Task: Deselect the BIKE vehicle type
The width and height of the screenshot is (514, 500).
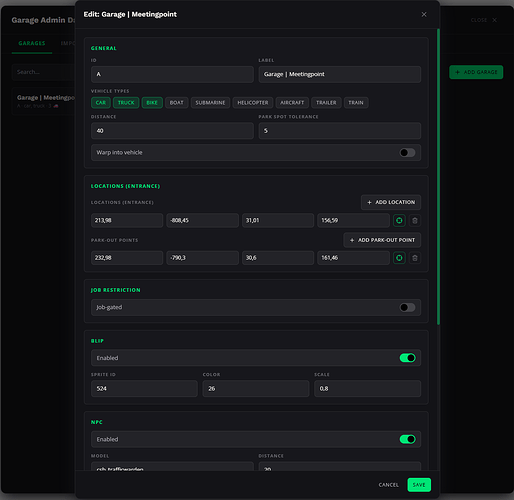Action: [152, 103]
